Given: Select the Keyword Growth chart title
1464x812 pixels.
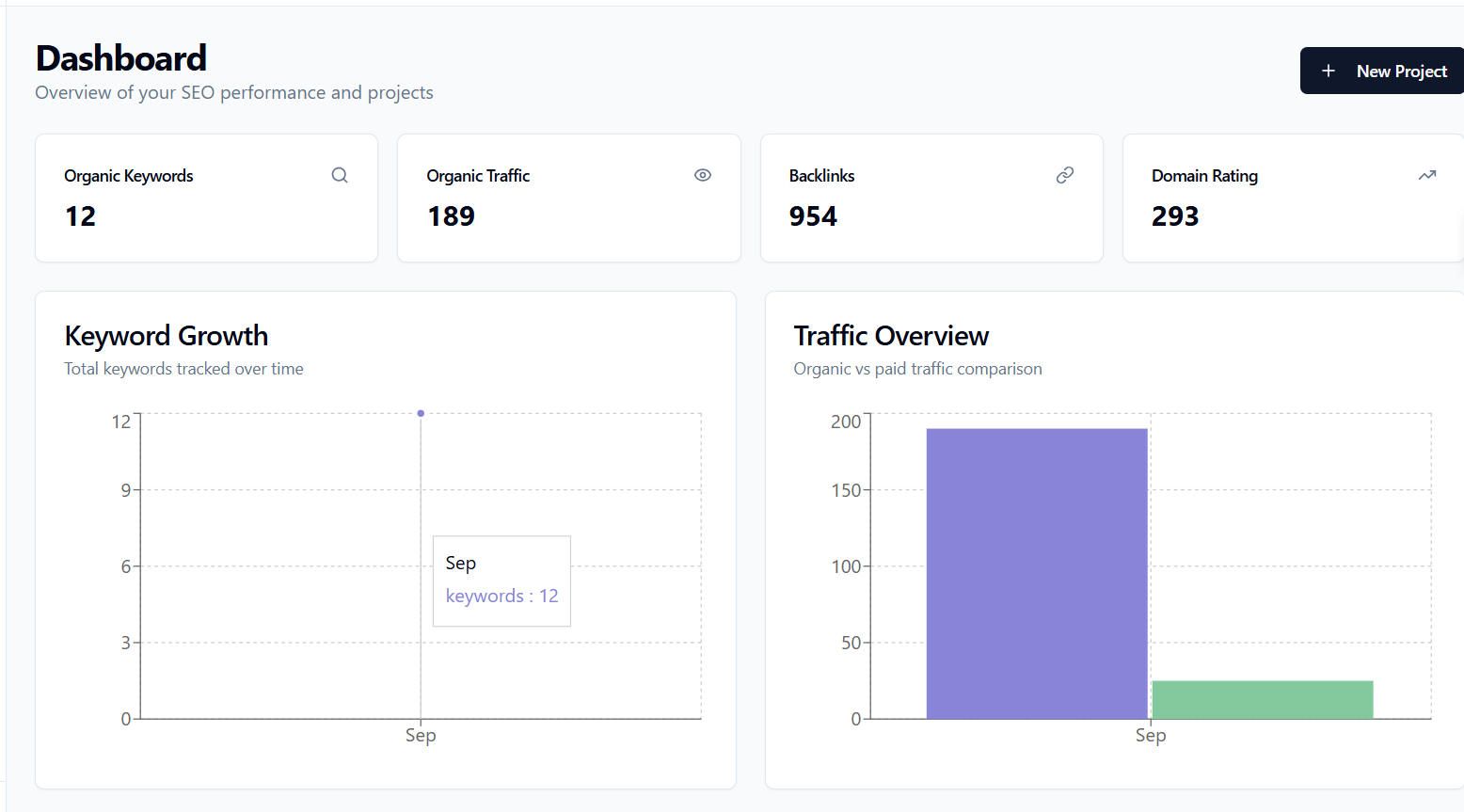Looking at the screenshot, I should click(x=166, y=336).
